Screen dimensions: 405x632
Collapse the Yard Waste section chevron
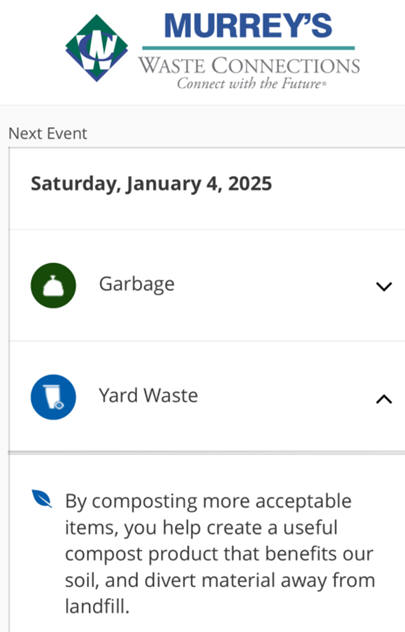[384, 399]
